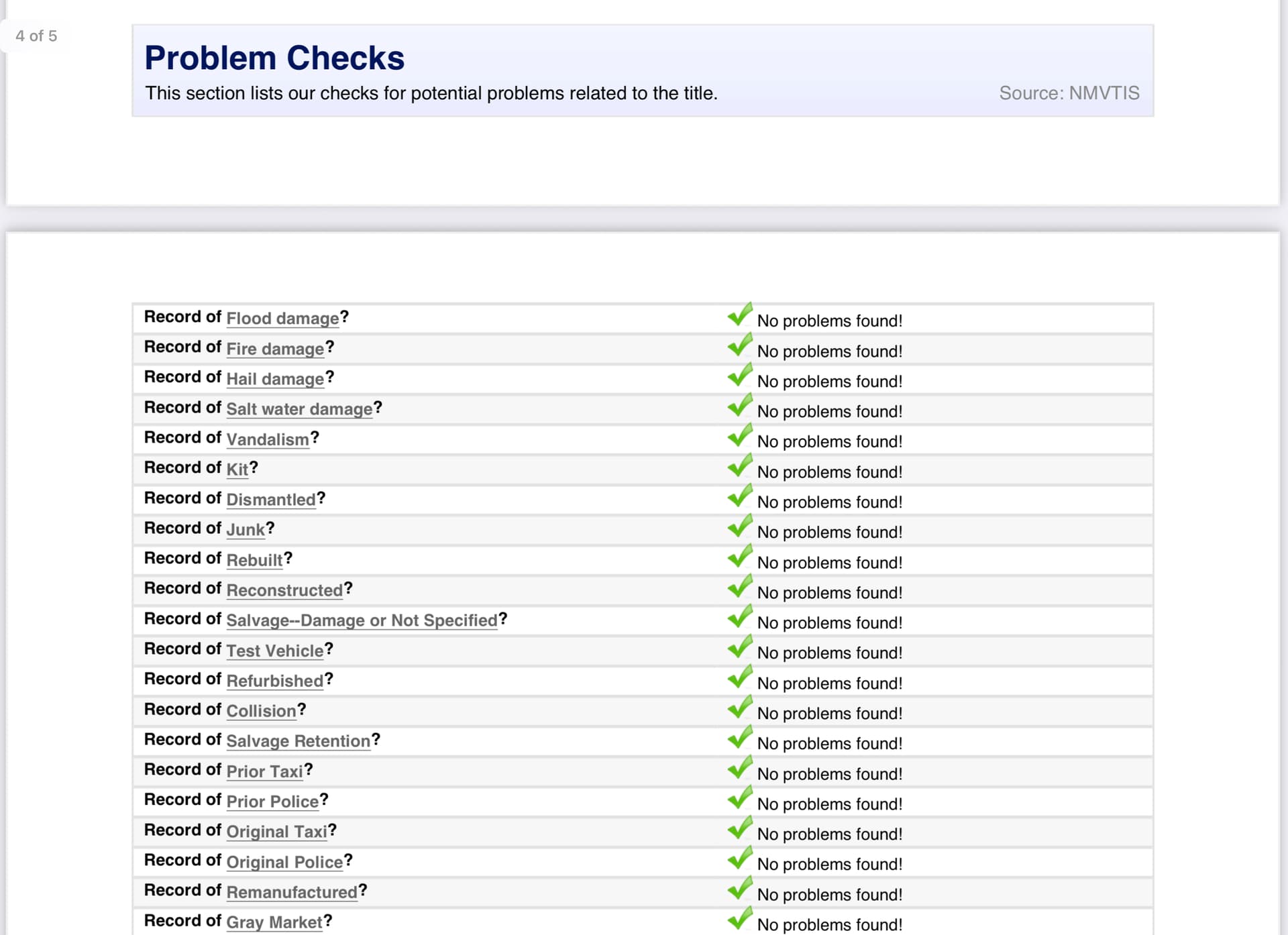Click the green checkmark for Remanufactured row
Viewport: 1288px width, 935px height.
pos(740,888)
